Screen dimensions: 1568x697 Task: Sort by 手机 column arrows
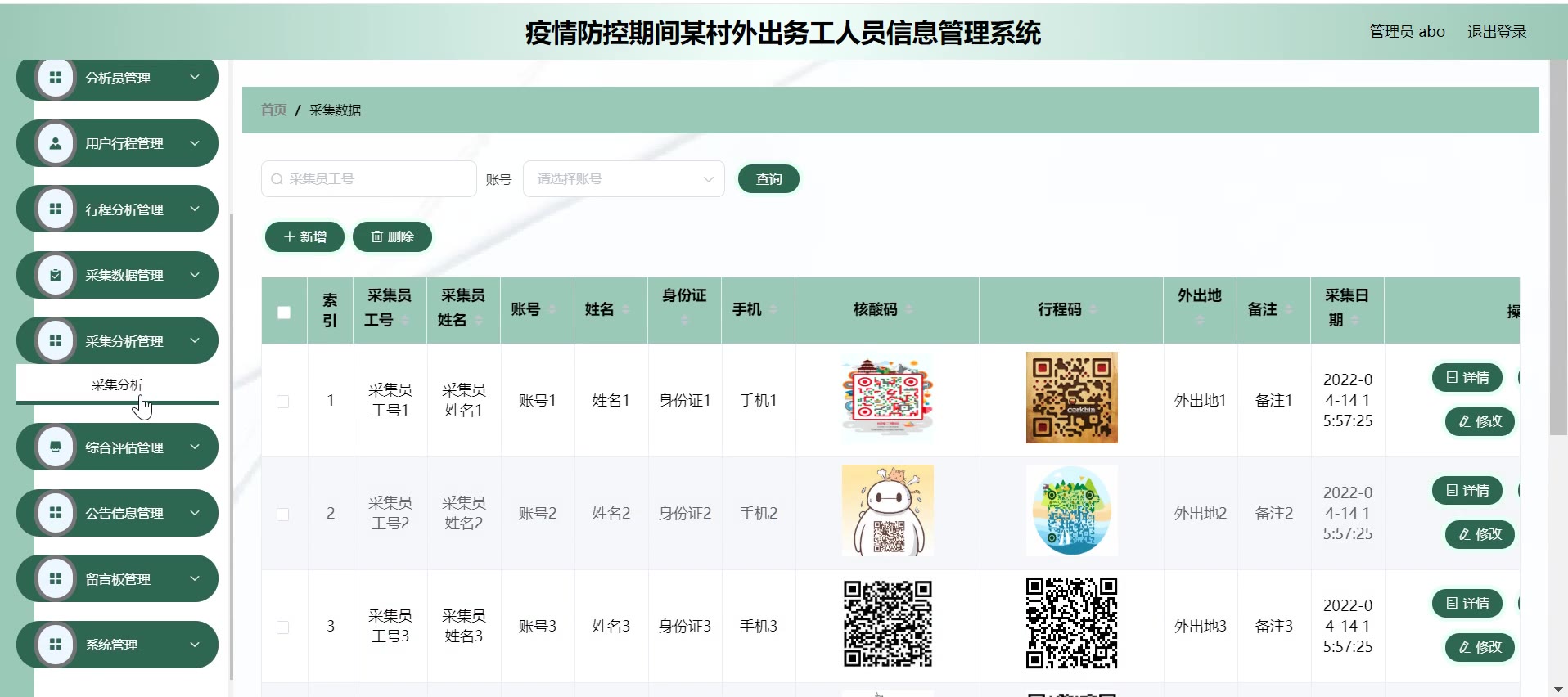(773, 309)
